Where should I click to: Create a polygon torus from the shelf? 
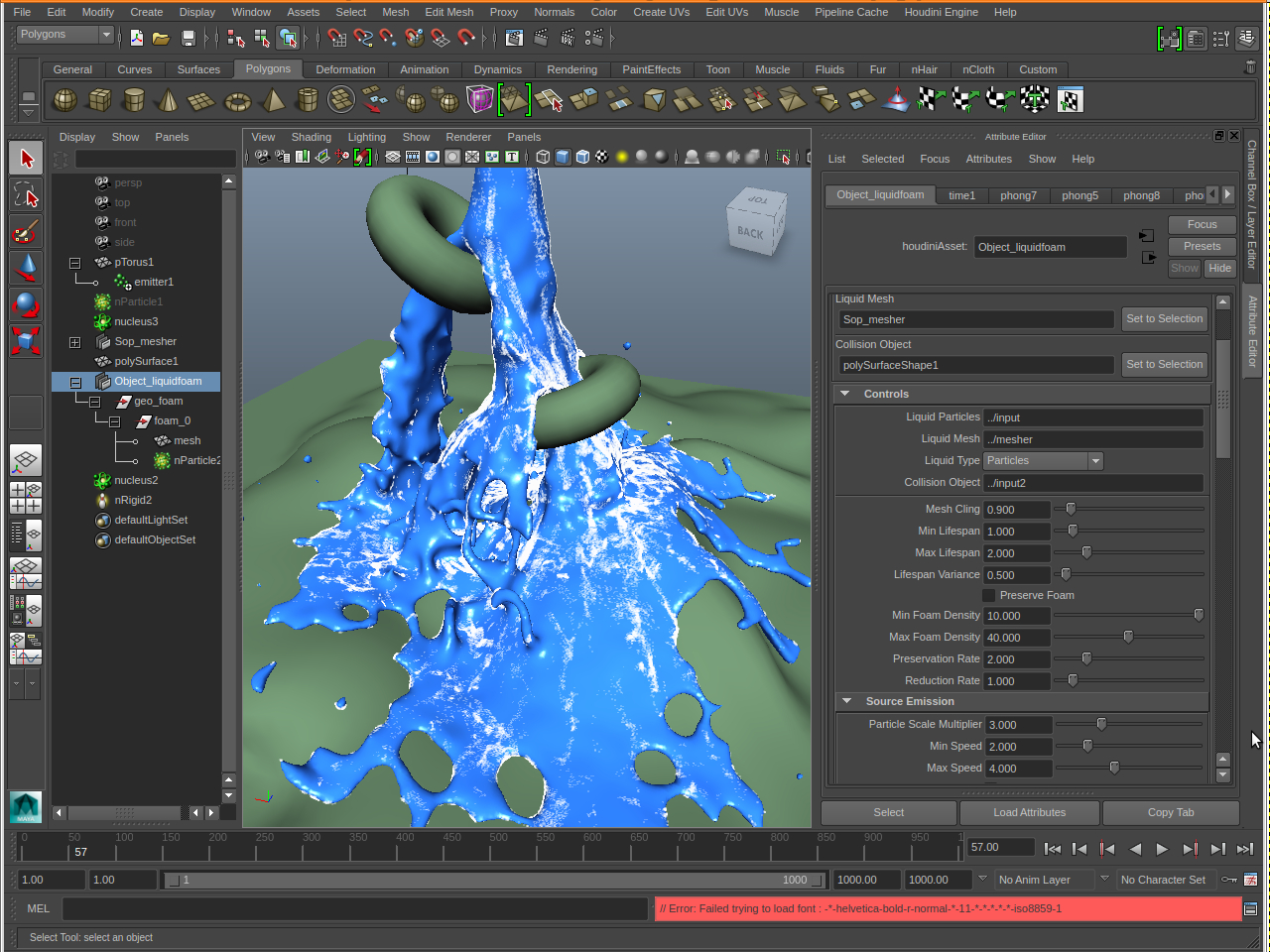tap(238, 100)
